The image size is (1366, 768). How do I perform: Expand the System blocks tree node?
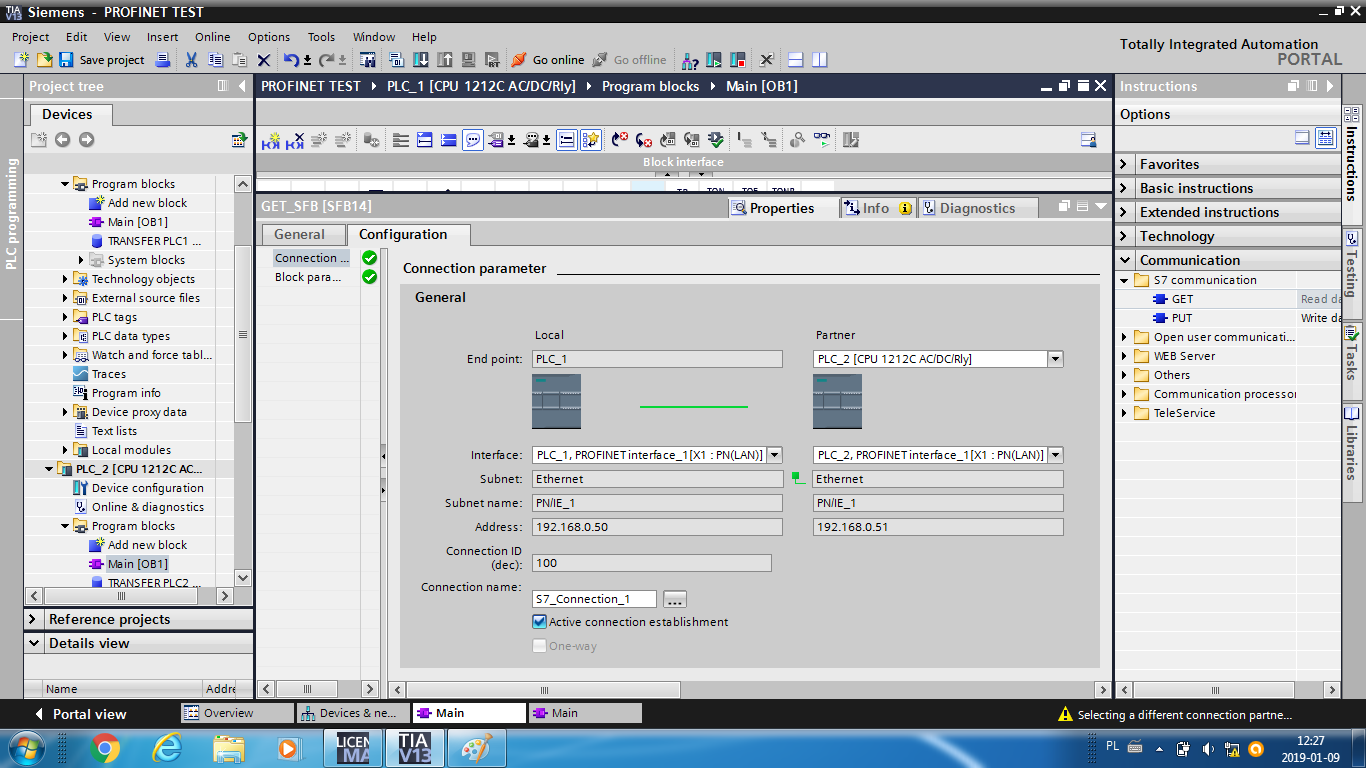point(82,260)
